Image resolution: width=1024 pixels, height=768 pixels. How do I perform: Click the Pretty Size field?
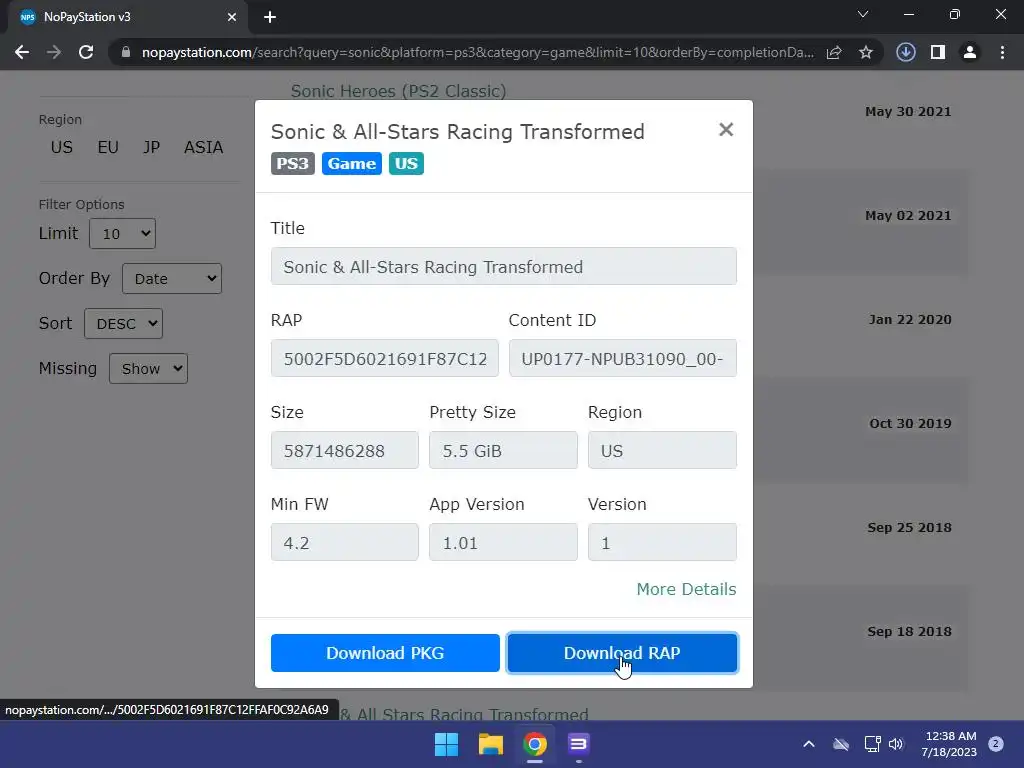503,451
